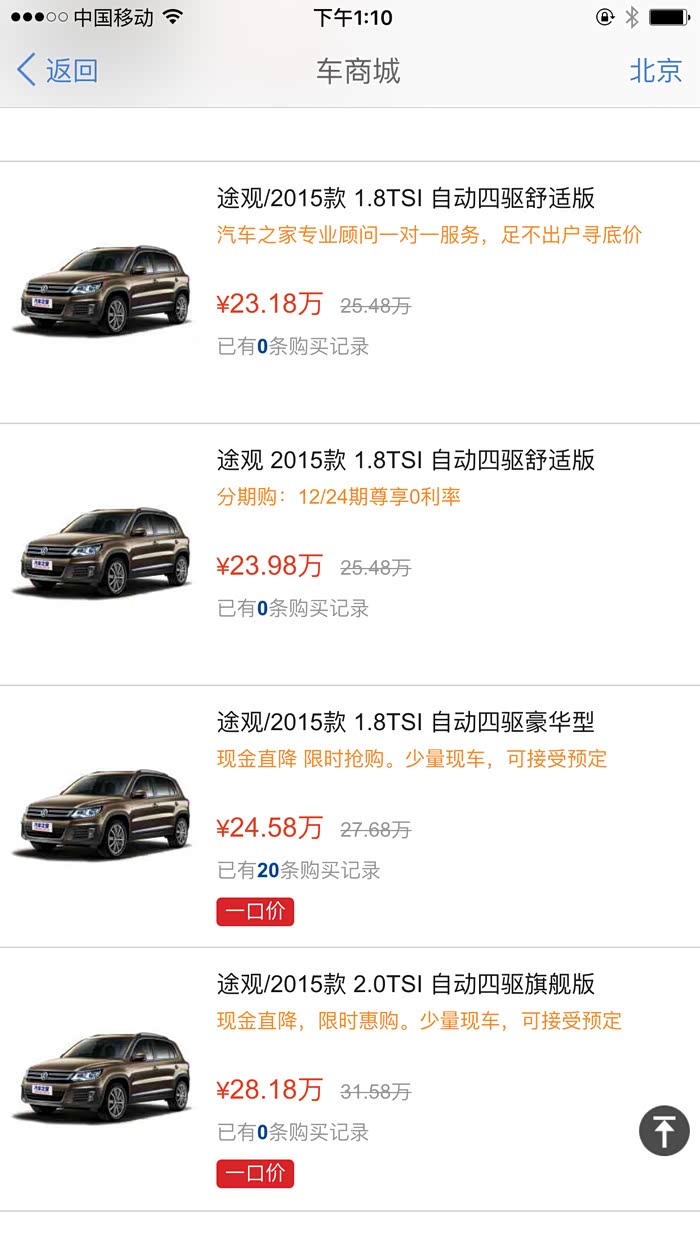
Task: Open city selector 北京
Action: pyautogui.click(x=656, y=71)
